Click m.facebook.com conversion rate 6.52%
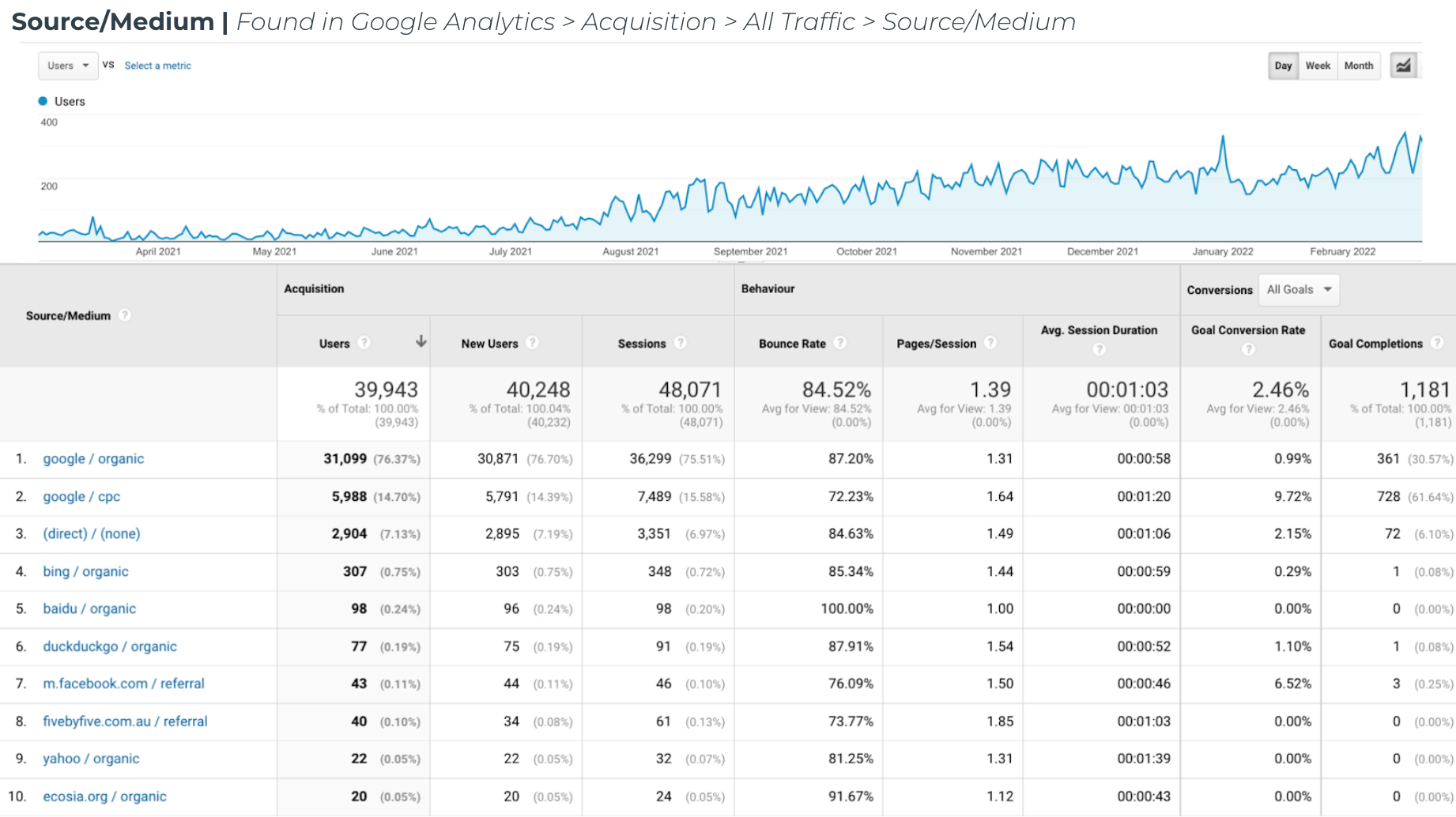The width and height of the screenshot is (1456, 817). (1292, 683)
